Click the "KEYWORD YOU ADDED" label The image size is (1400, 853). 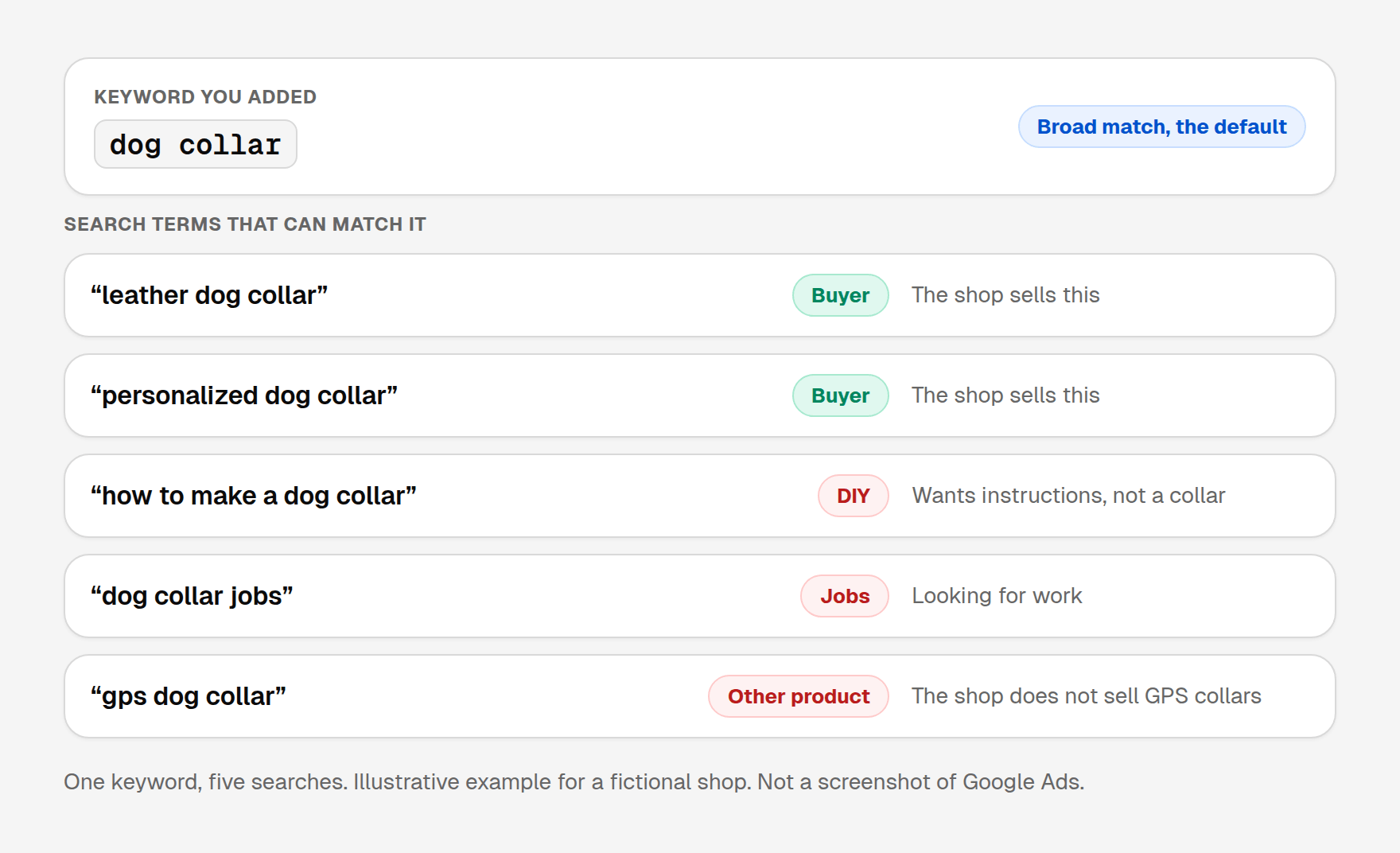205,97
